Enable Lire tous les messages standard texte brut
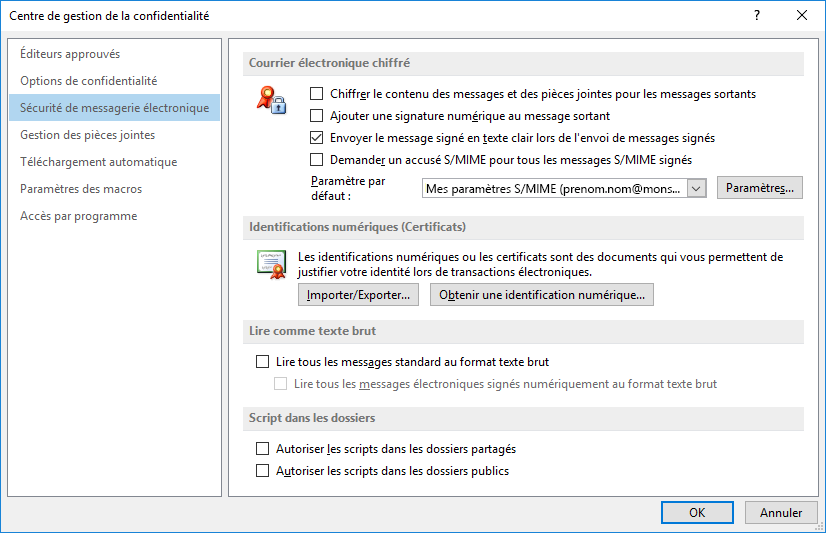Image resolution: width=826 pixels, height=533 pixels. point(262,362)
